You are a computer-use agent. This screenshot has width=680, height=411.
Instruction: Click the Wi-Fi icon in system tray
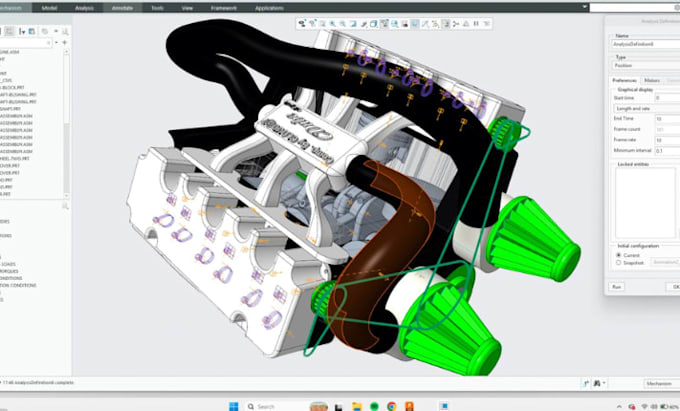645,407
